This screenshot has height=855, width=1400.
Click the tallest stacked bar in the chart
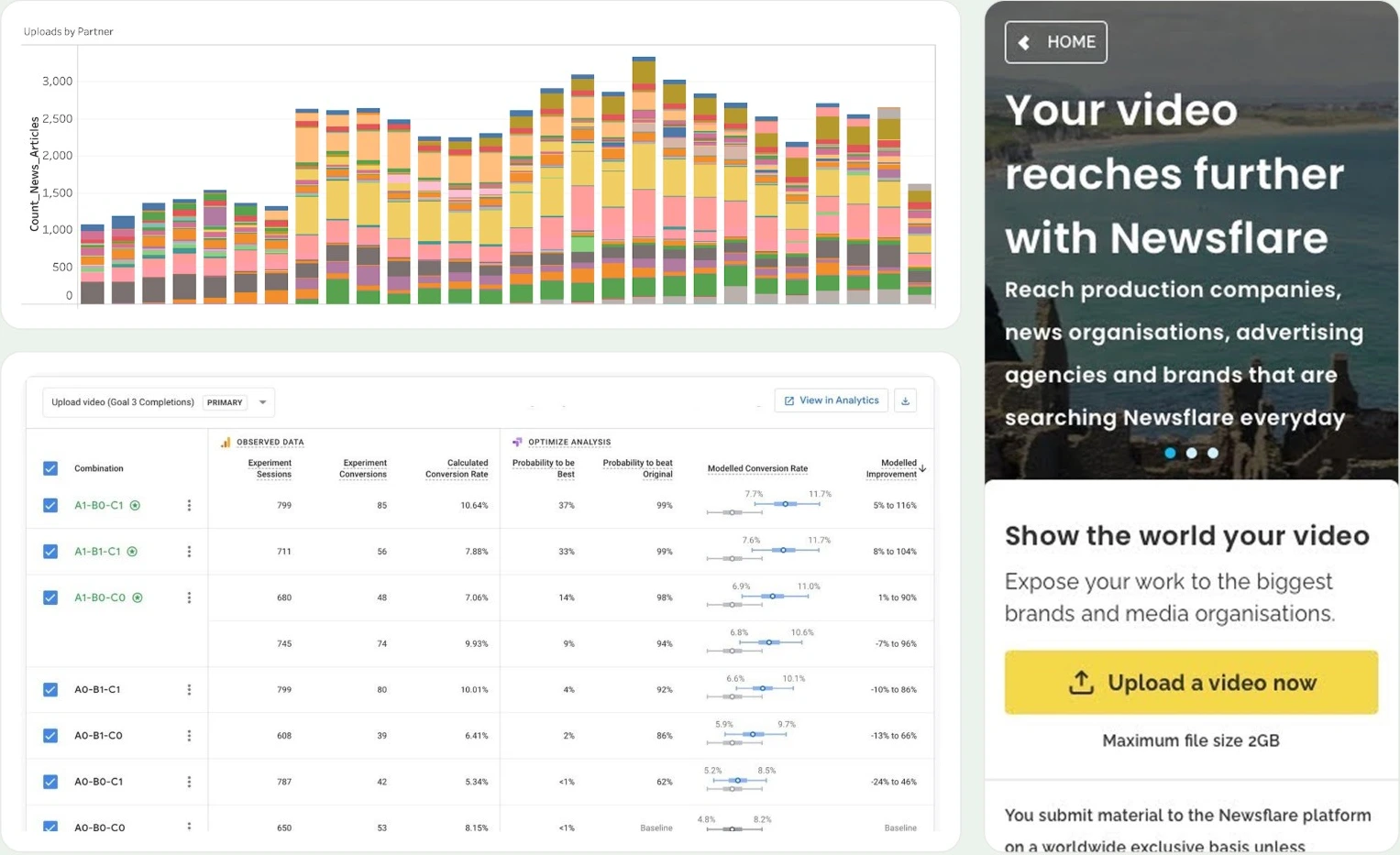pyautogui.click(x=644, y=181)
